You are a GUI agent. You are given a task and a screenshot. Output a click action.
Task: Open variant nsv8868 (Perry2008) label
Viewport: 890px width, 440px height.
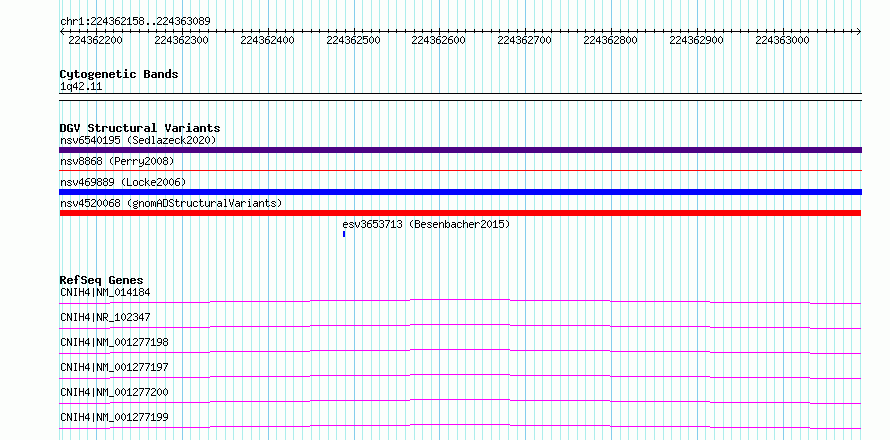117,162
